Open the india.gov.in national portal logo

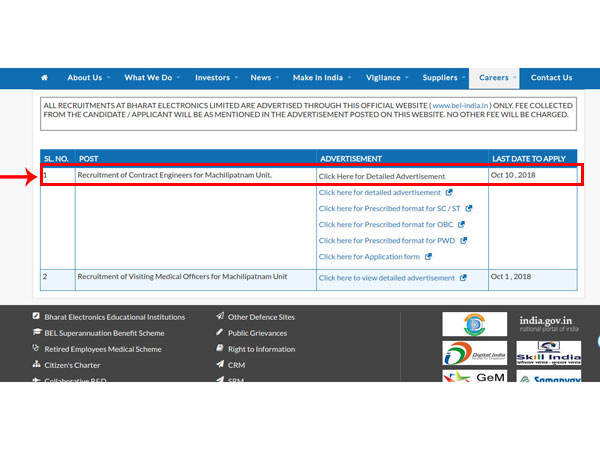pos(549,324)
